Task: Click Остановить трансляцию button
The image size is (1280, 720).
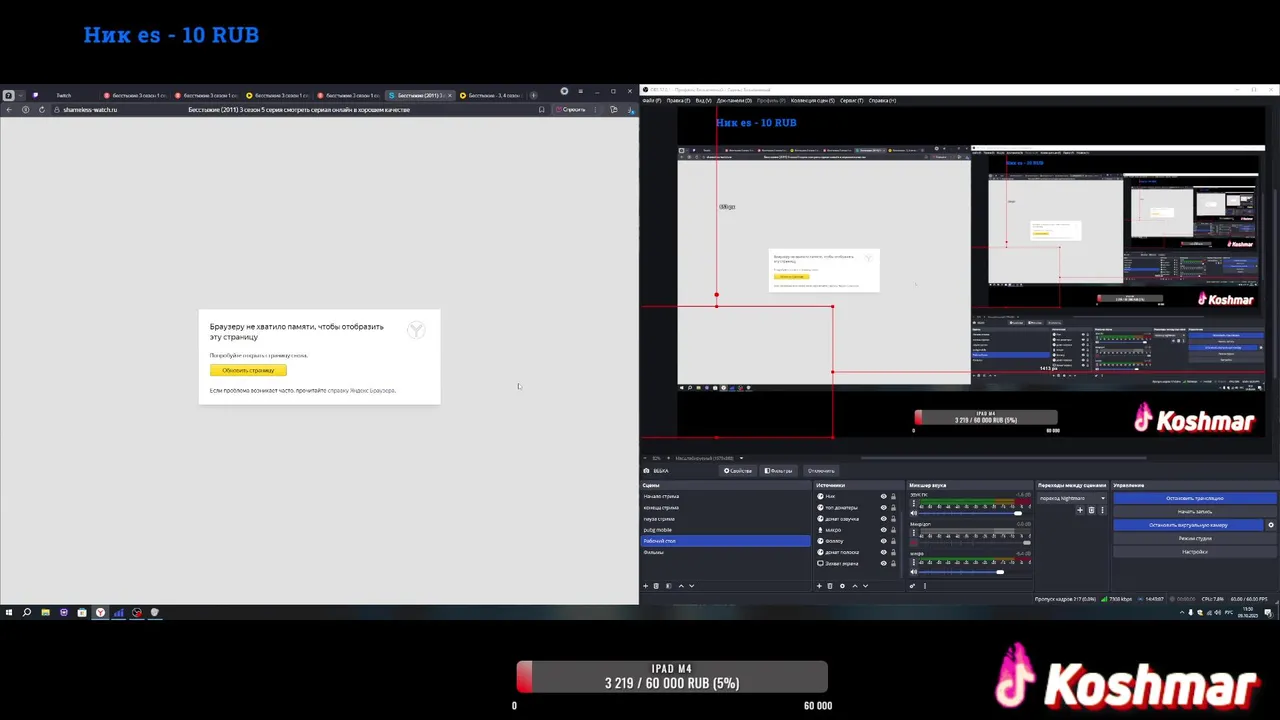Action: click(x=1194, y=498)
